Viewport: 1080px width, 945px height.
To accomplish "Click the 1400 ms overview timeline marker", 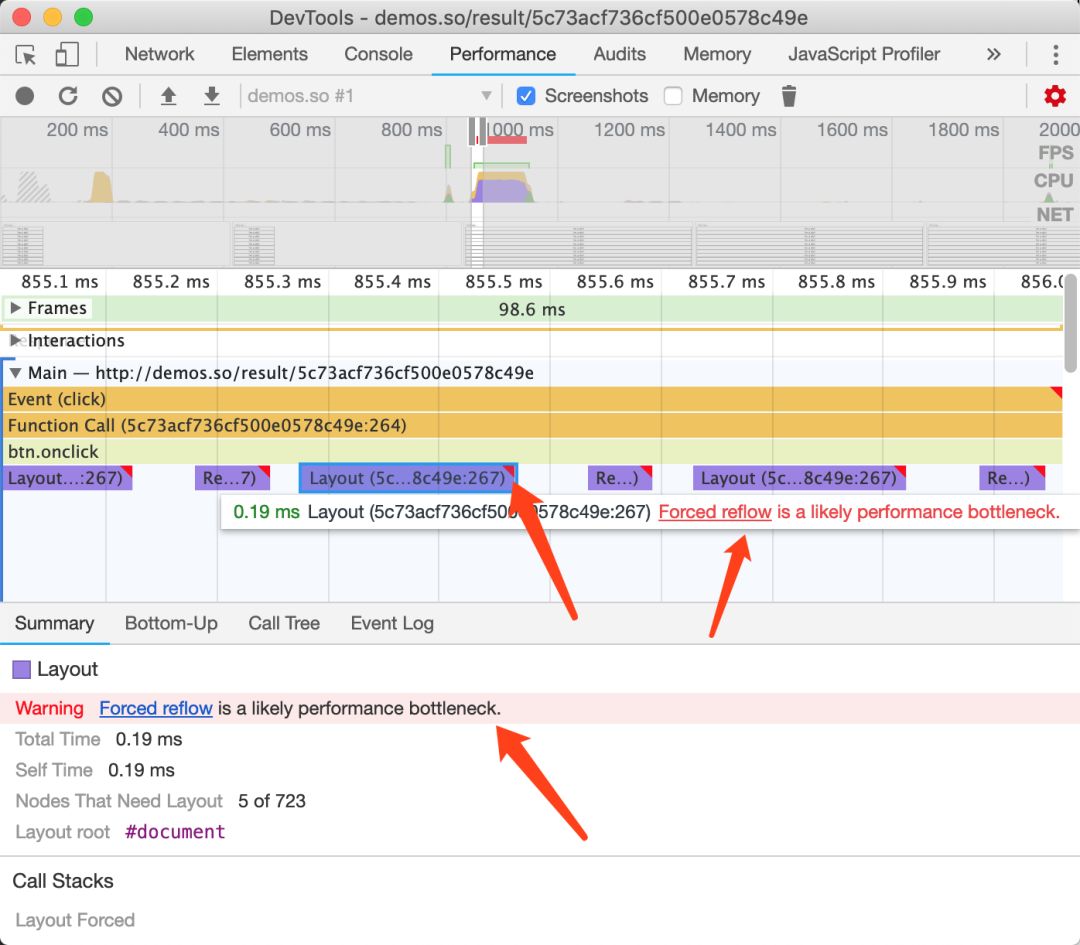I will [x=740, y=129].
